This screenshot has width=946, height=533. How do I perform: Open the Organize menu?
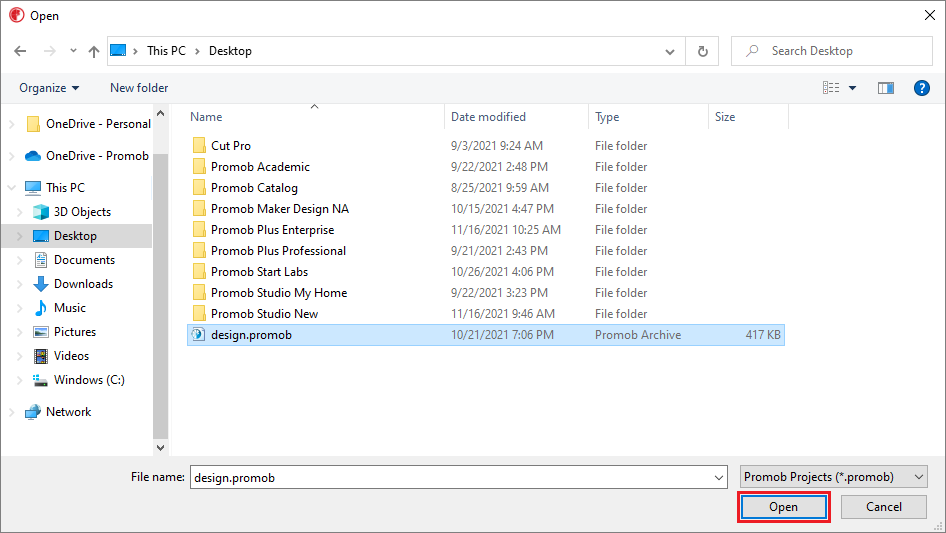pyautogui.click(x=49, y=88)
